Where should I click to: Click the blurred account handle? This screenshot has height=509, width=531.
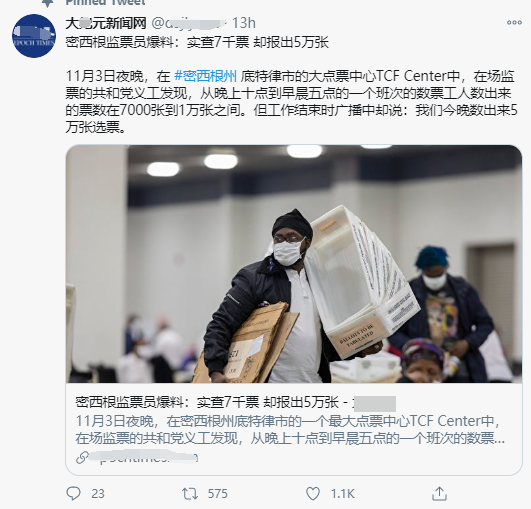(188, 23)
